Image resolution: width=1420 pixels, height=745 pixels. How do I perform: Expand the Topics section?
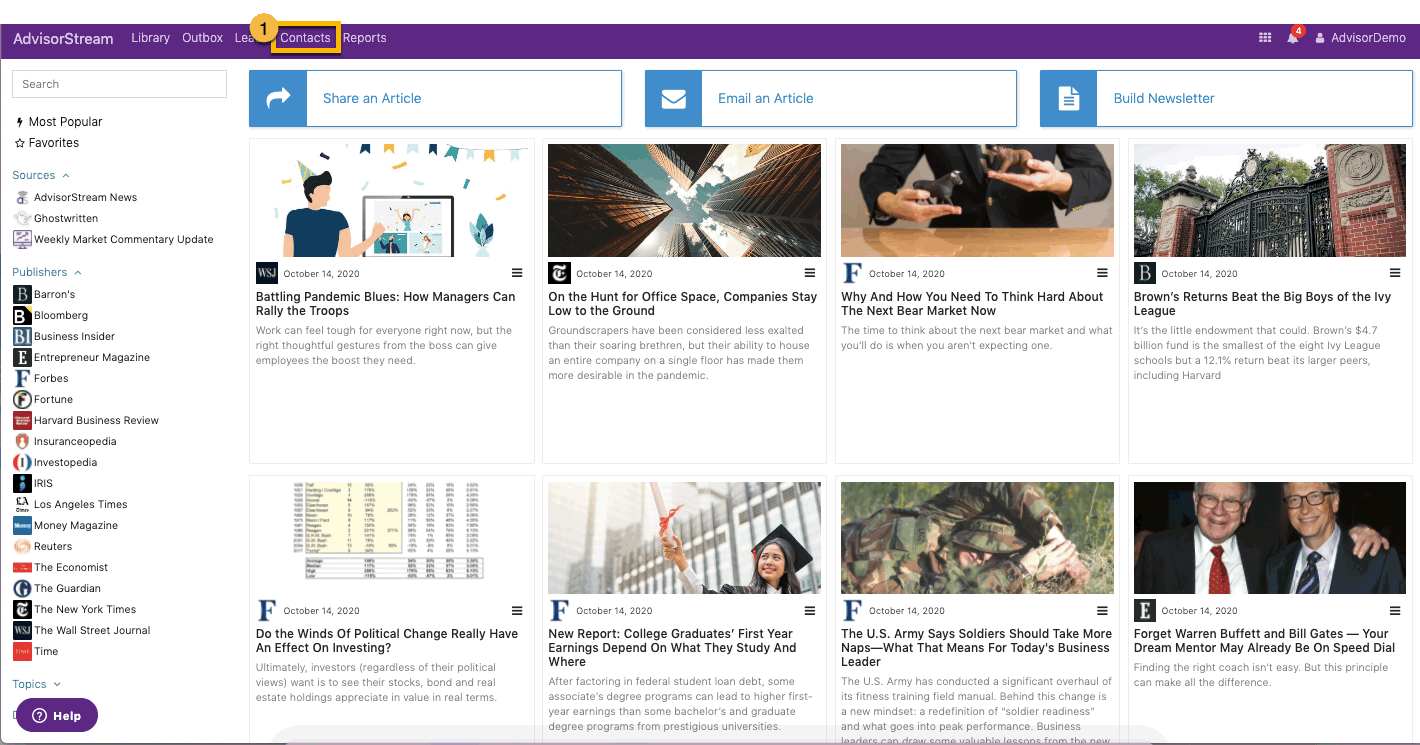[37, 684]
